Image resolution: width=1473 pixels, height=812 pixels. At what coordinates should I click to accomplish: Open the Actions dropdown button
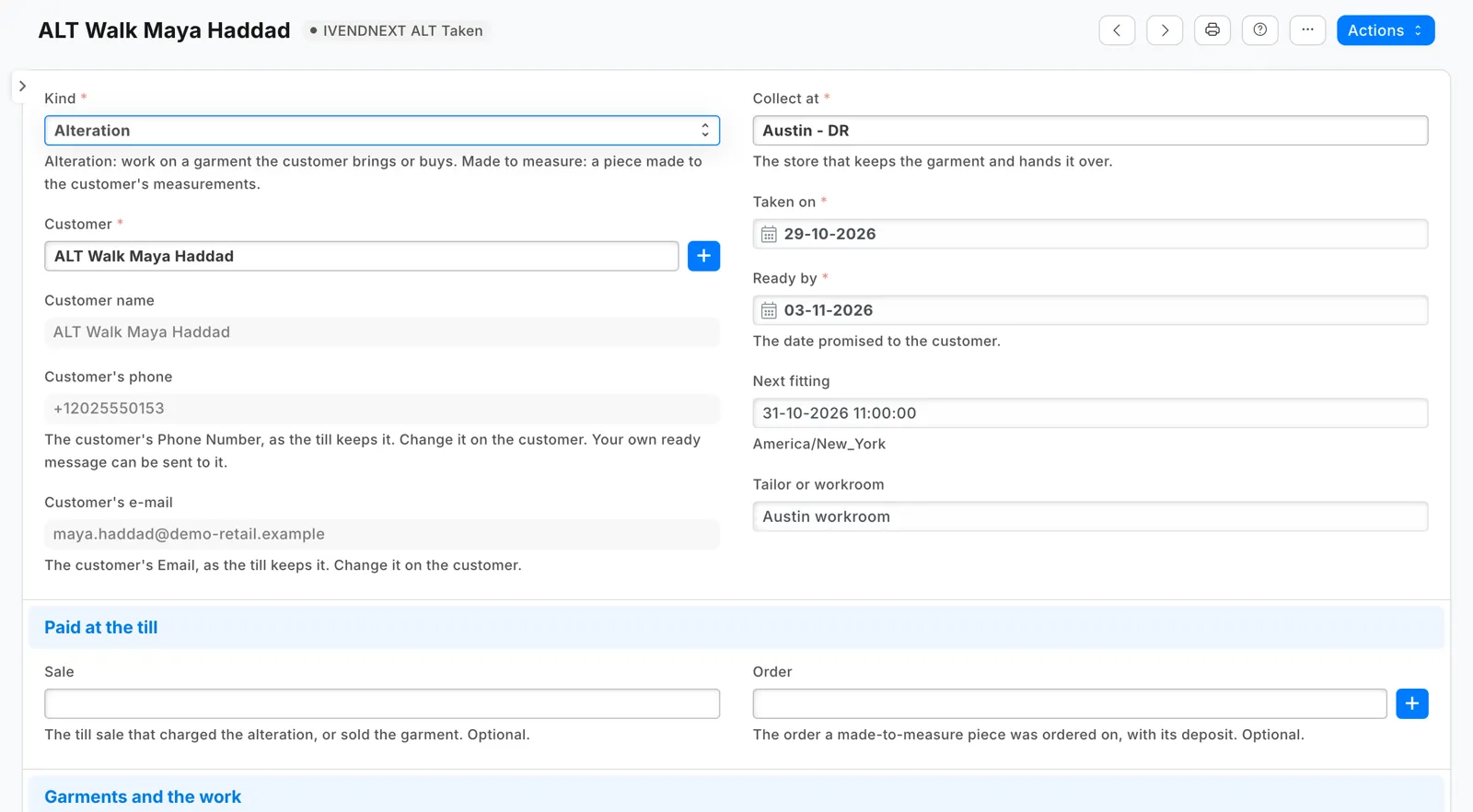(1386, 30)
